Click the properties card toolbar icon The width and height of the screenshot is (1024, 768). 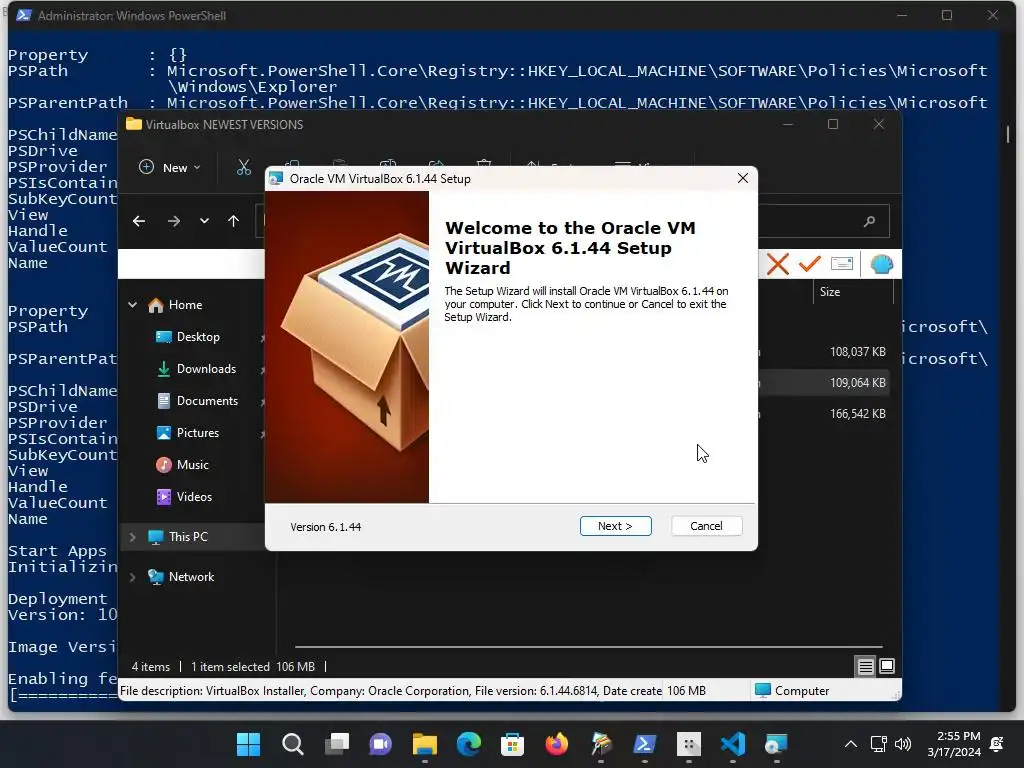pyautogui.click(x=842, y=264)
